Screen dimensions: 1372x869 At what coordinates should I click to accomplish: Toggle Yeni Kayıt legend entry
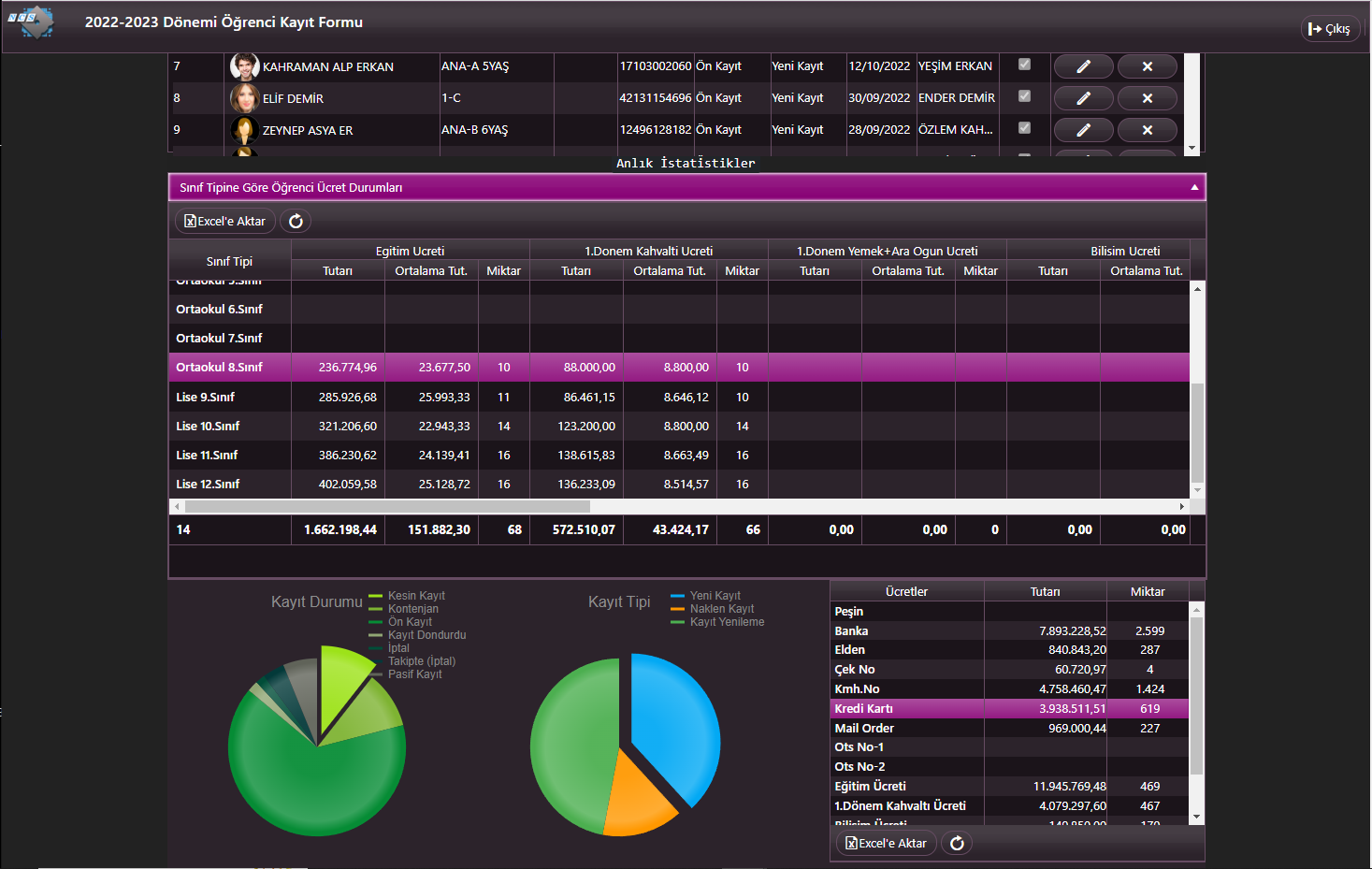(706, 596)
